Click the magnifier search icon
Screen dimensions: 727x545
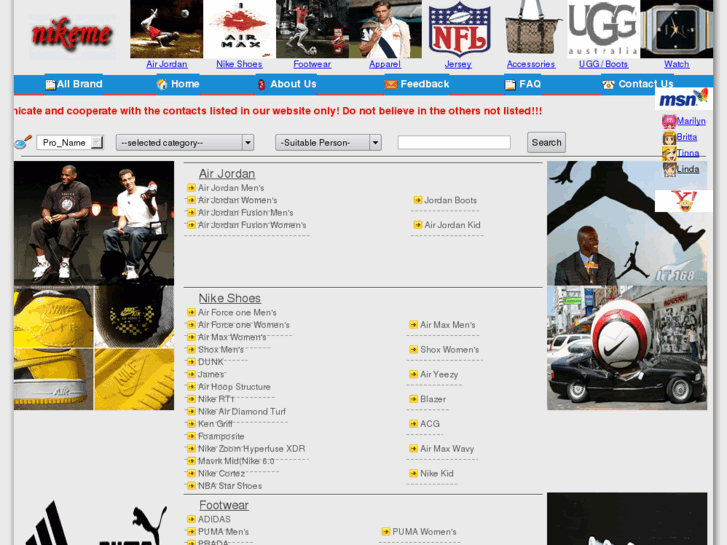(x=23, y=141)
